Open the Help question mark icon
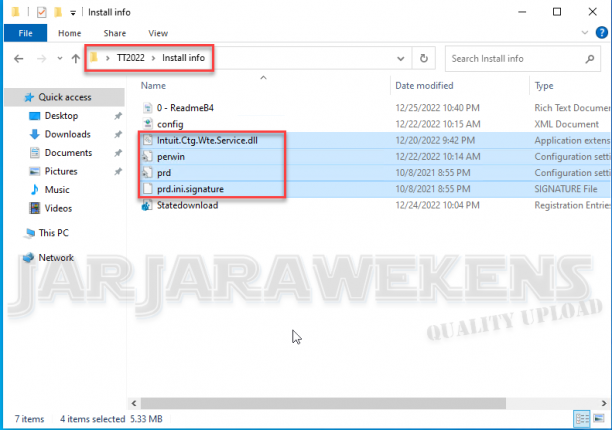This screenshot has height=430, width=612. point(601,32)
